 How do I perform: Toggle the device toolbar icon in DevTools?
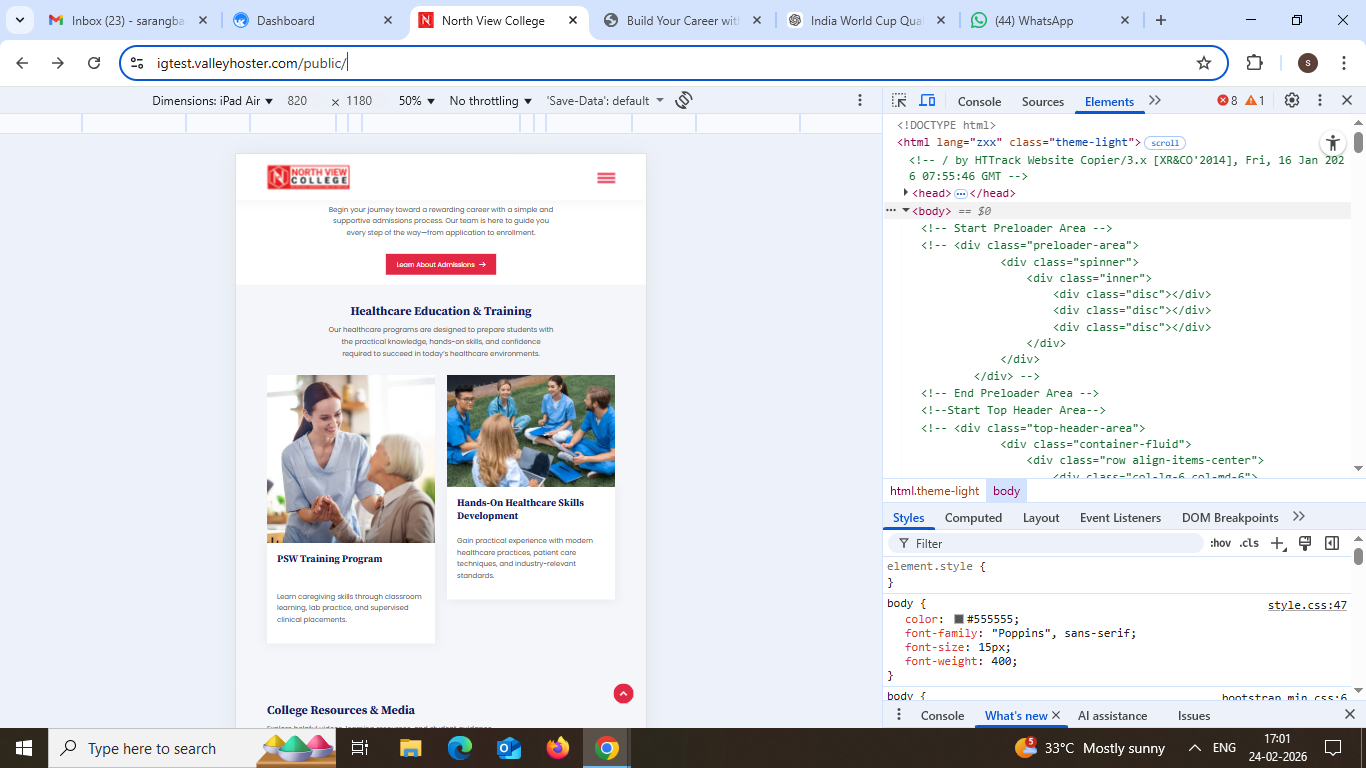pos(927,101)
